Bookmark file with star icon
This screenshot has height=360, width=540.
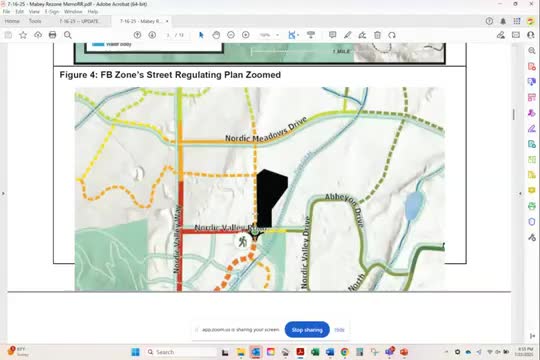click(23, 35)
